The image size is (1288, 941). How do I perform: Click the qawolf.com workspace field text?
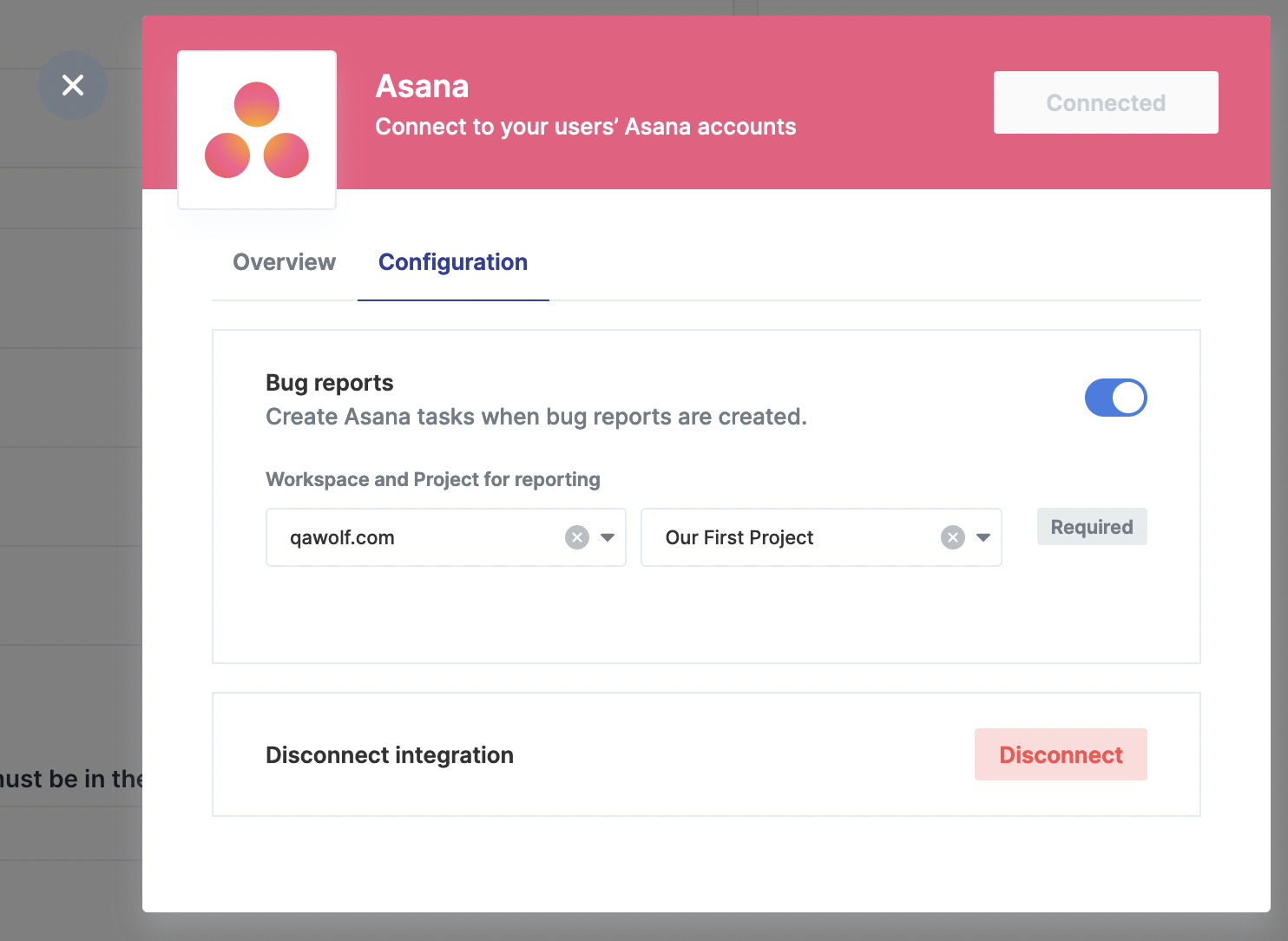[x=342, y=537]
